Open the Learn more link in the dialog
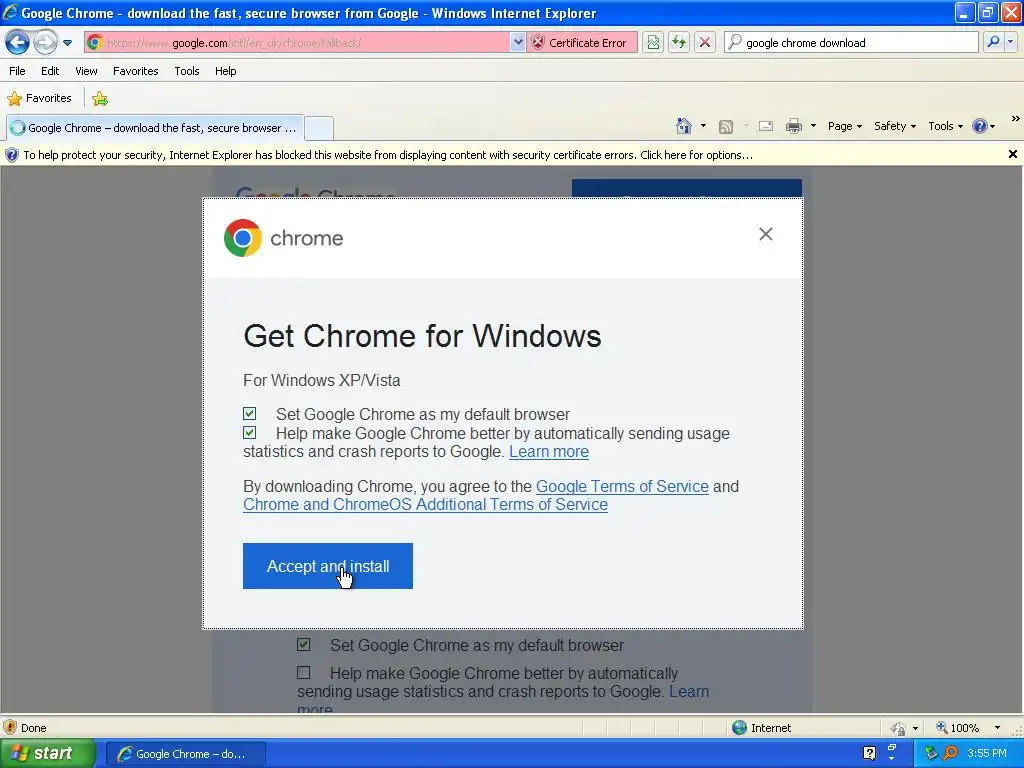This screenshot has height=768, width=1024. tap(549, 452)
